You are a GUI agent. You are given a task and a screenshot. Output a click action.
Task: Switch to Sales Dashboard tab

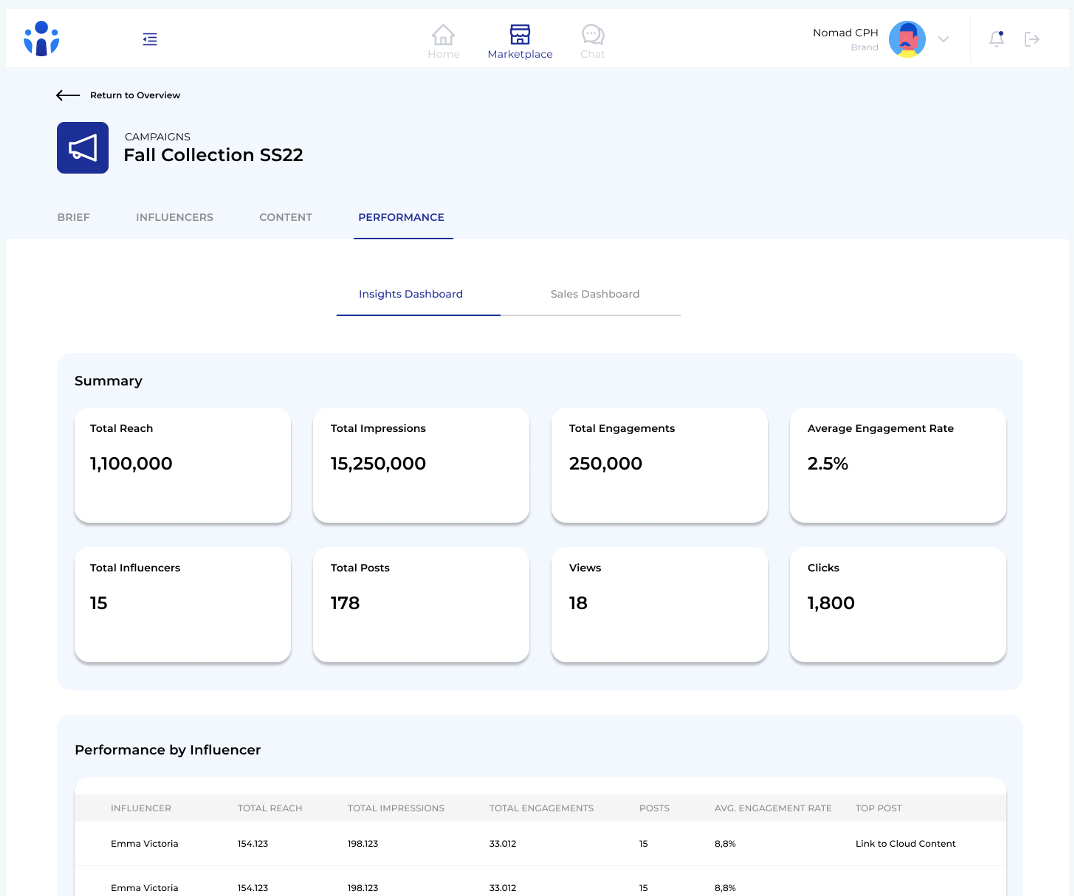point(594,294)
